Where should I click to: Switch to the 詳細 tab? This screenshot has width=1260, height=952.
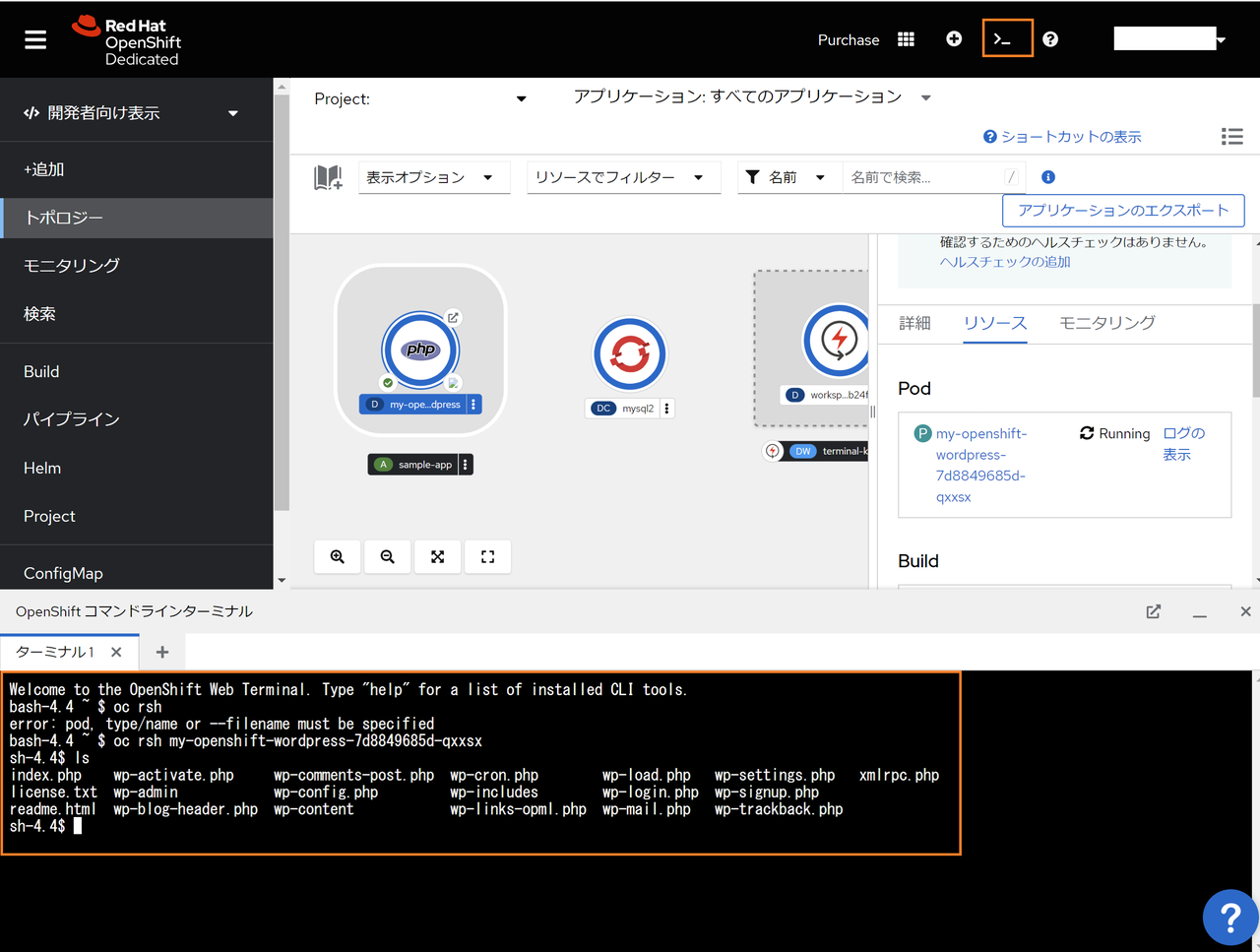(914, 323)
